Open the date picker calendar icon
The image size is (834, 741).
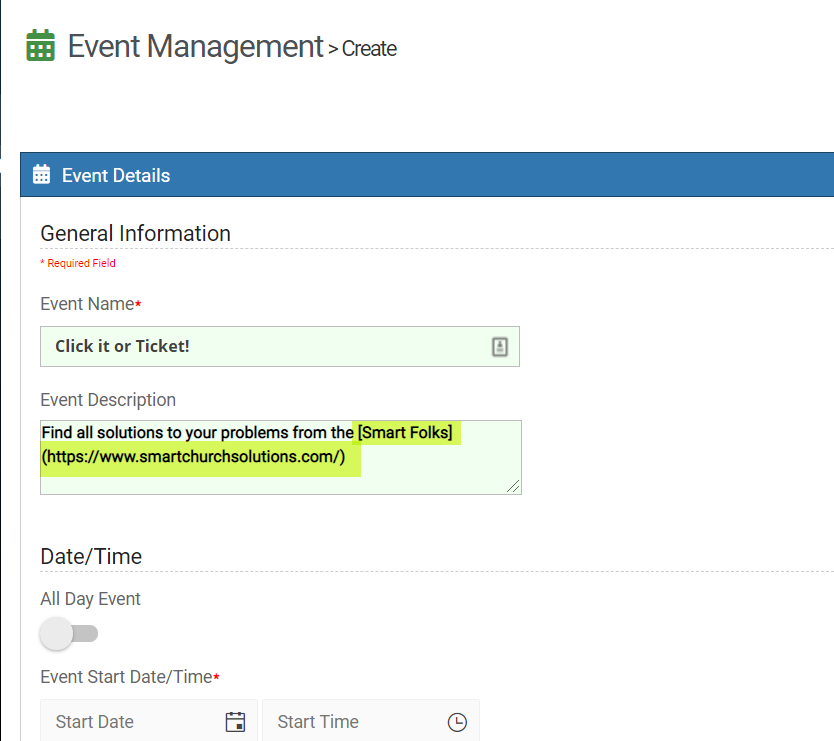click(x=235, y=722)
